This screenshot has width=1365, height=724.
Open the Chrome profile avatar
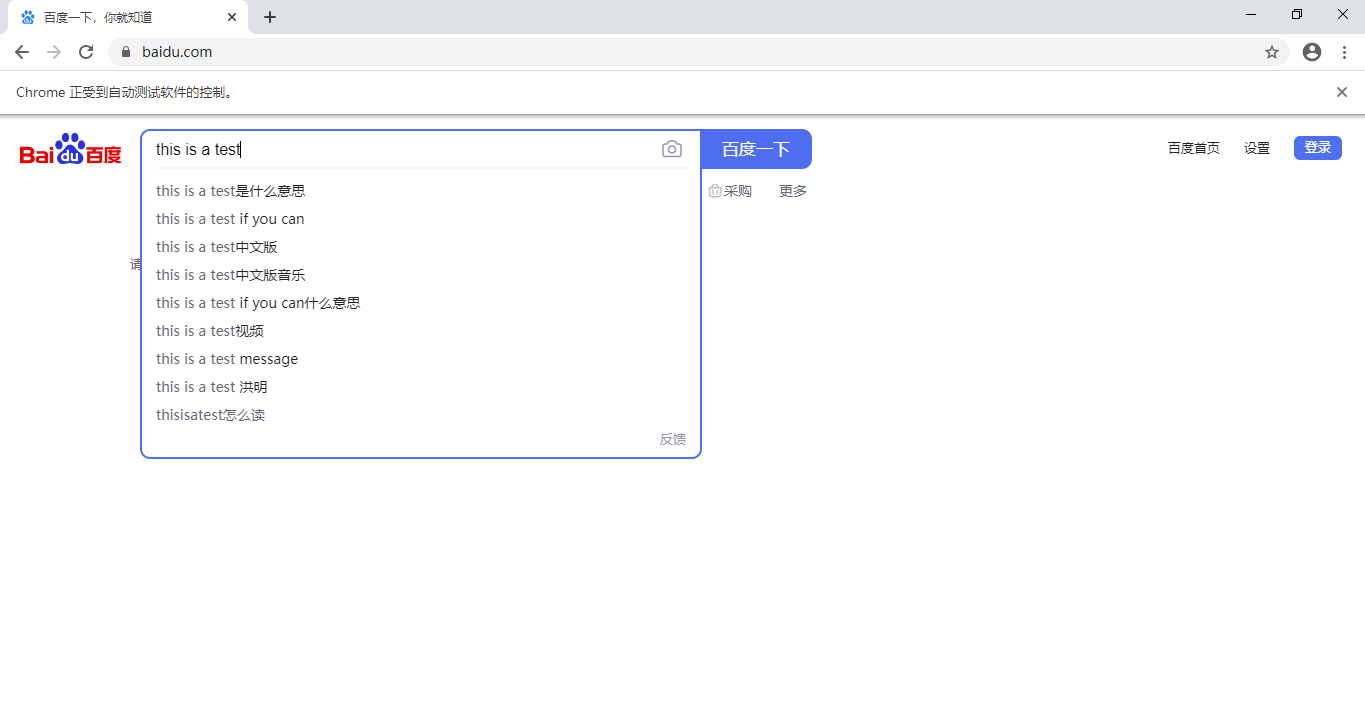pos(1311,51)
